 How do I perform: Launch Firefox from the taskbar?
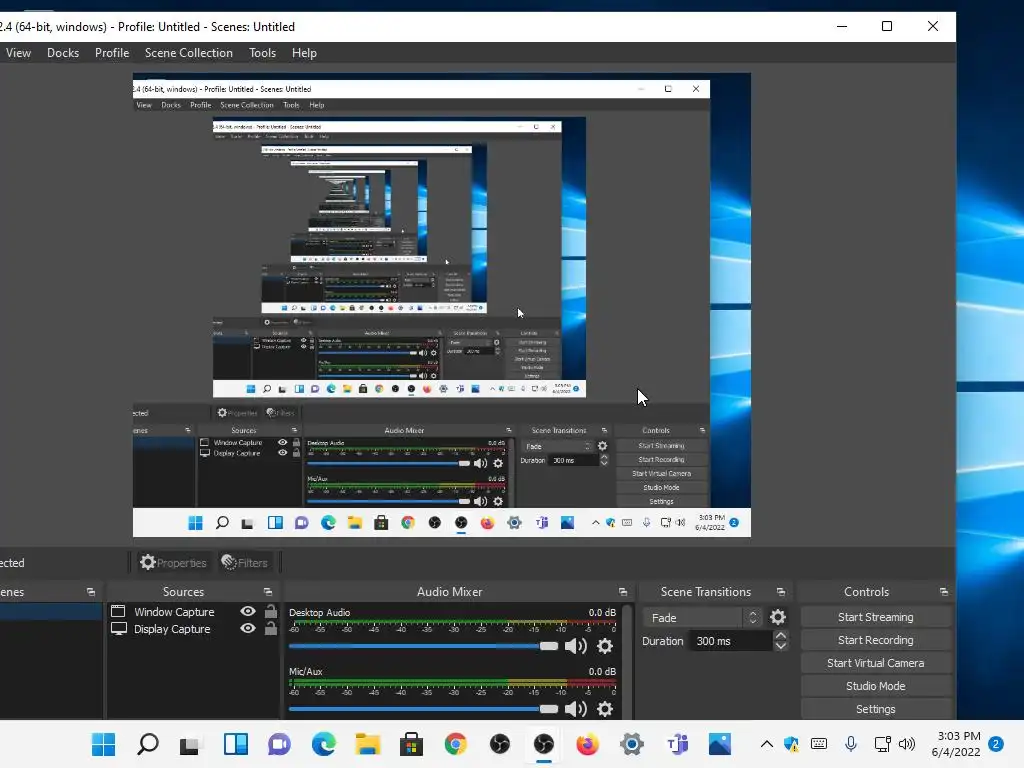pos(587,744)
